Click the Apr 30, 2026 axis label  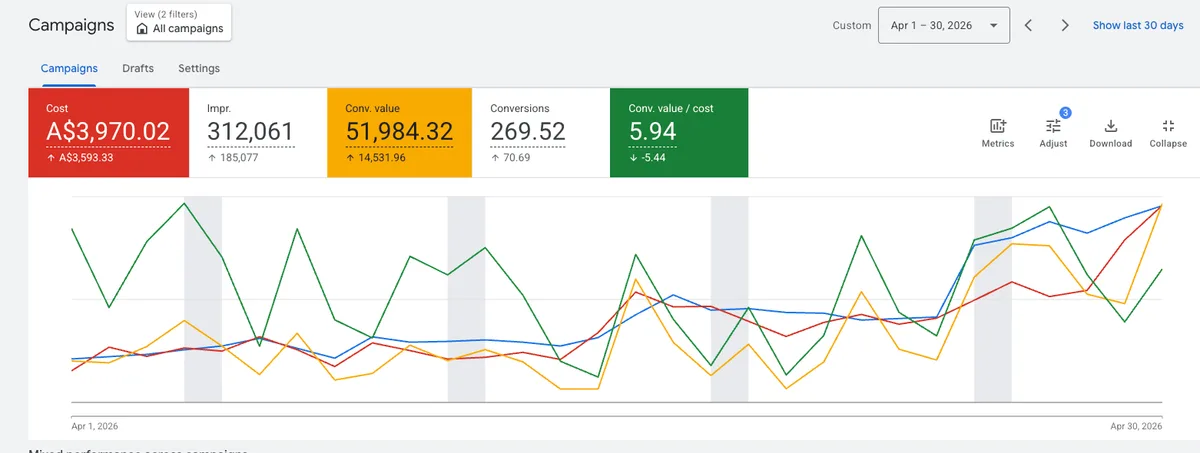(1136, 426)
